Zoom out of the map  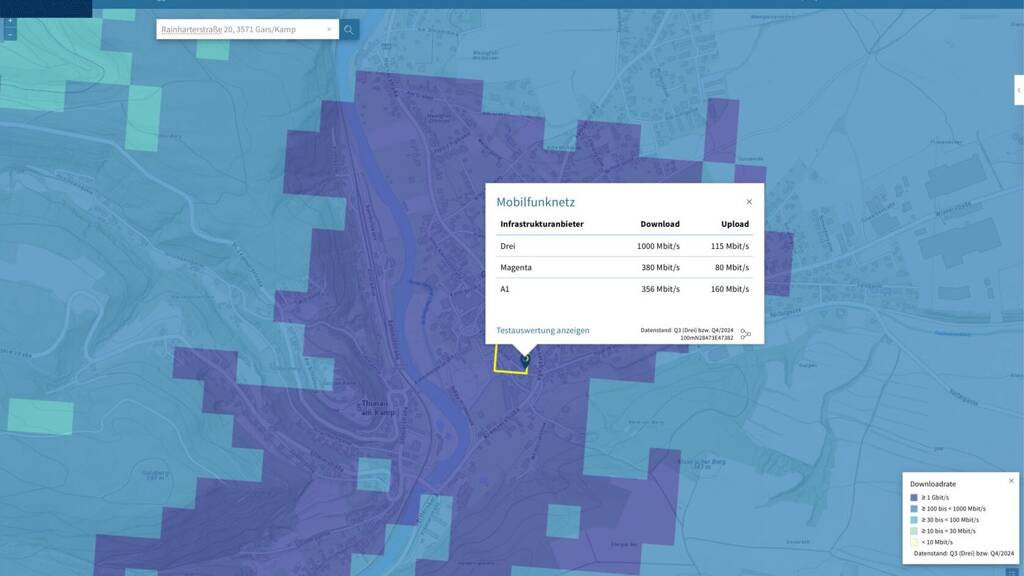10,34
